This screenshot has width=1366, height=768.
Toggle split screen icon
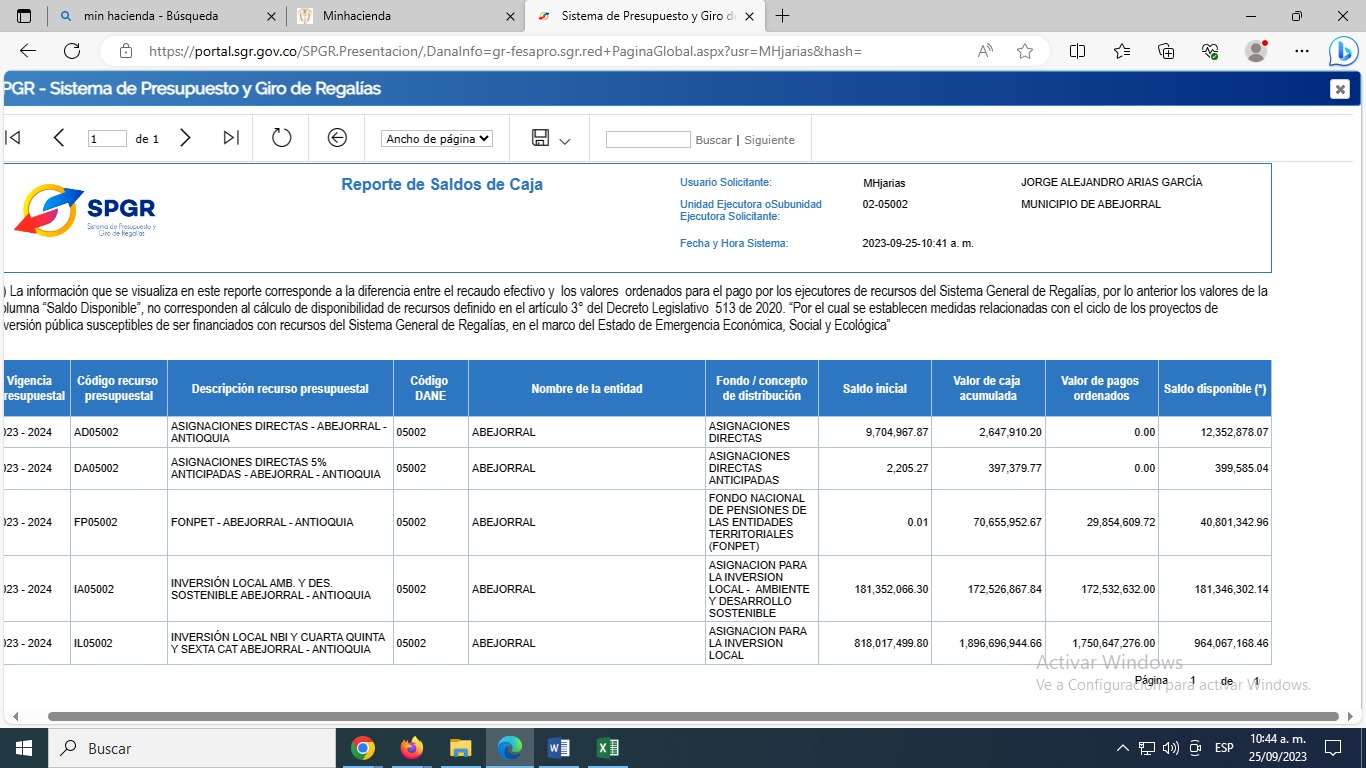[x=1077, y=51]
